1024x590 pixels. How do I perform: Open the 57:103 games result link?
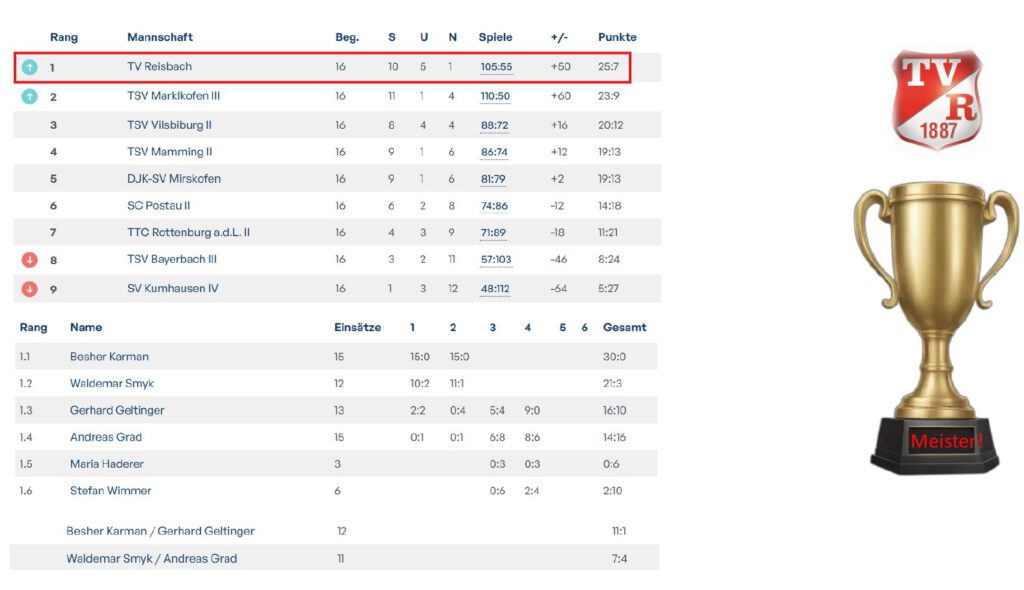tap(496, 260)
